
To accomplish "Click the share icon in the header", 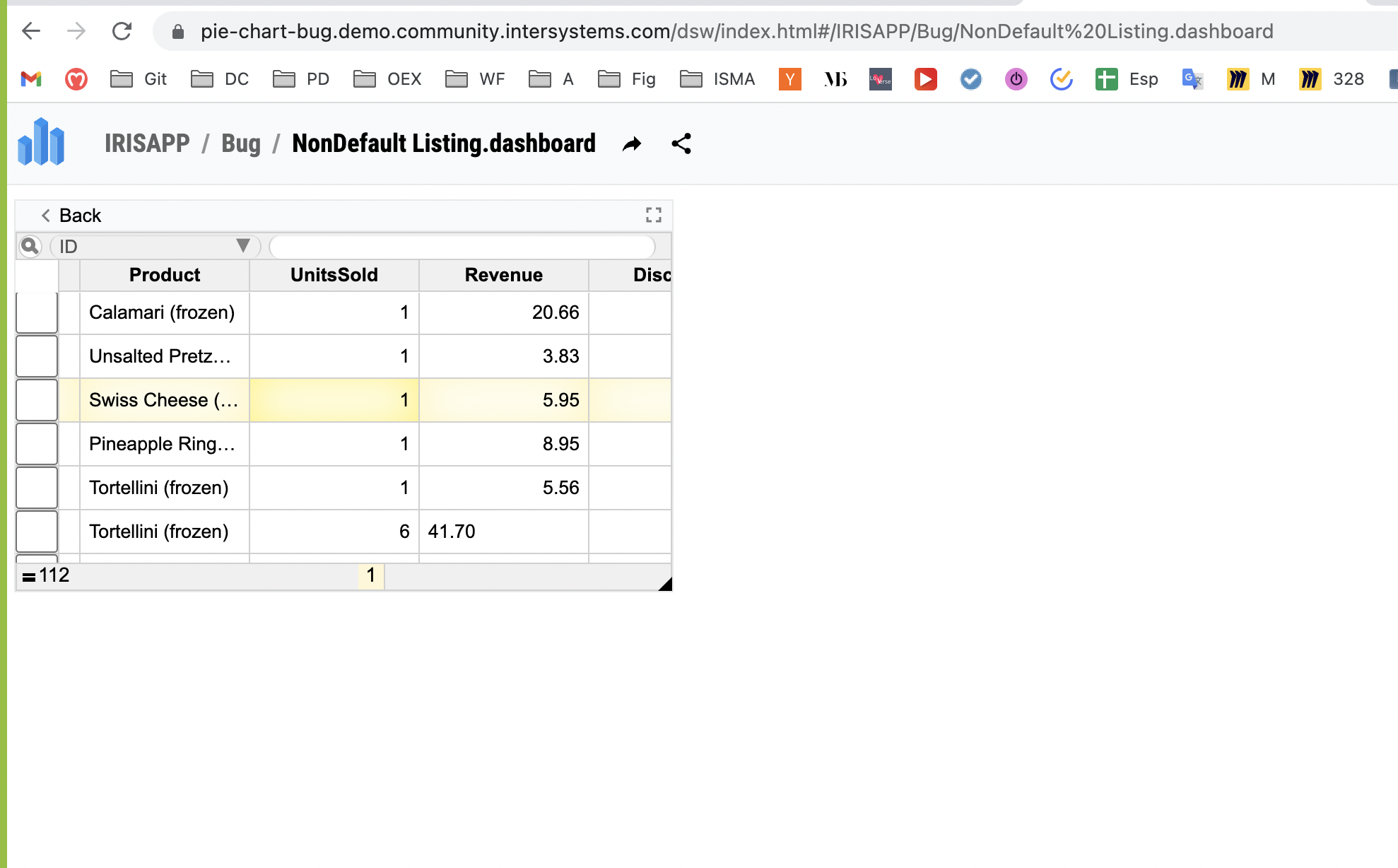I will [680, 143].
